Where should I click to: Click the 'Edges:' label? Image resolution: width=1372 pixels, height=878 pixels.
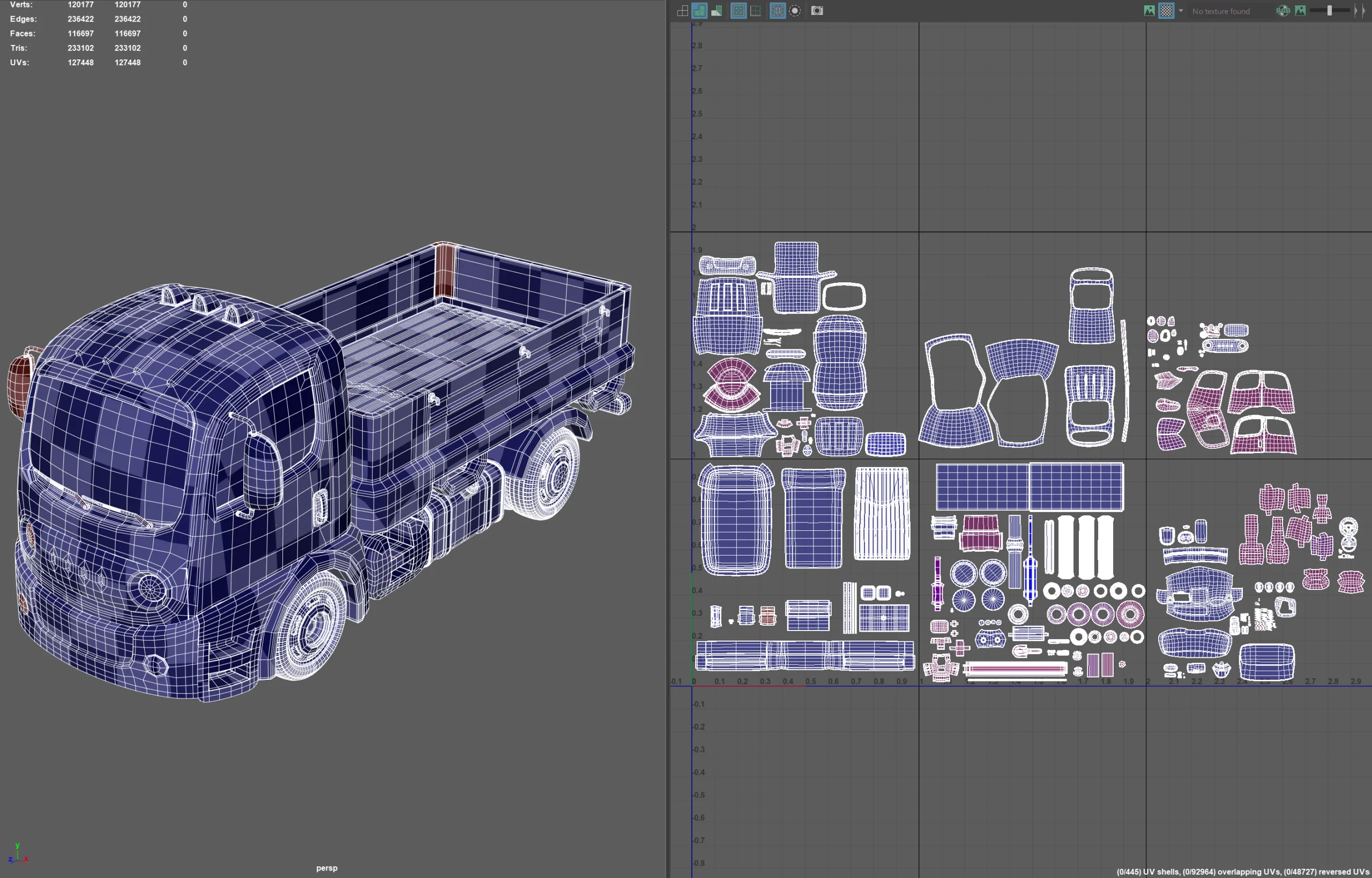[24, 19]
